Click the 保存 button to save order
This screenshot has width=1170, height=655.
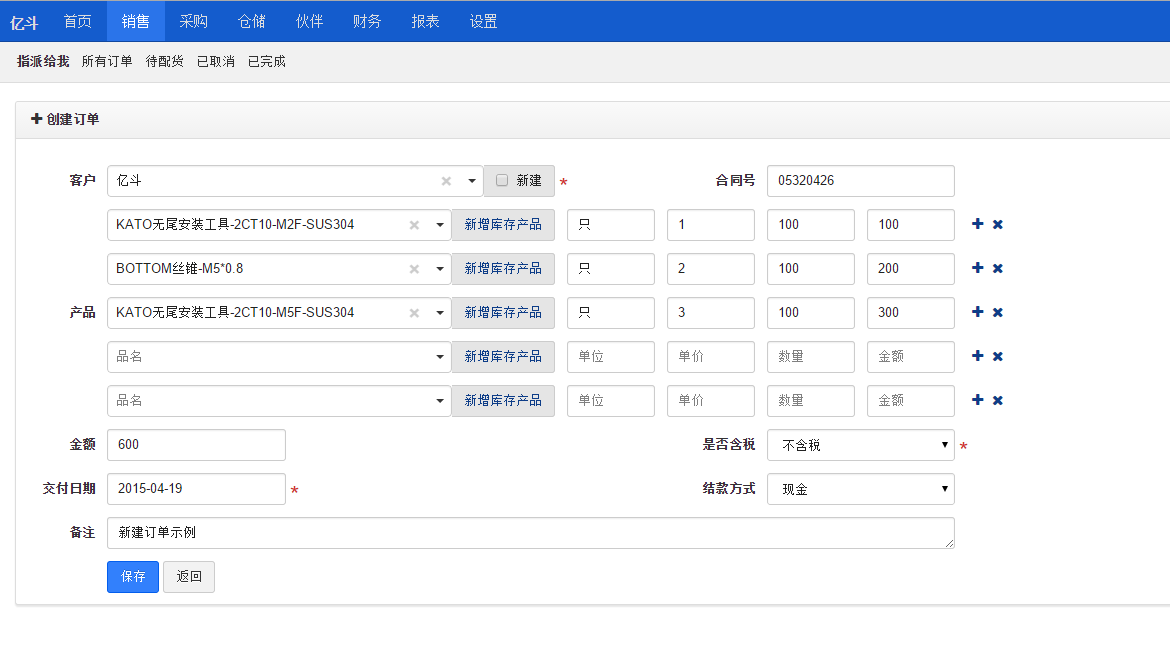[133, 577]
